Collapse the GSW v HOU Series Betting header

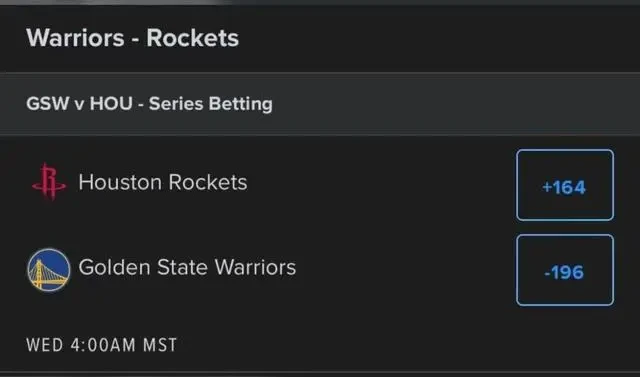pyautogui.click(x=320, y=104)
